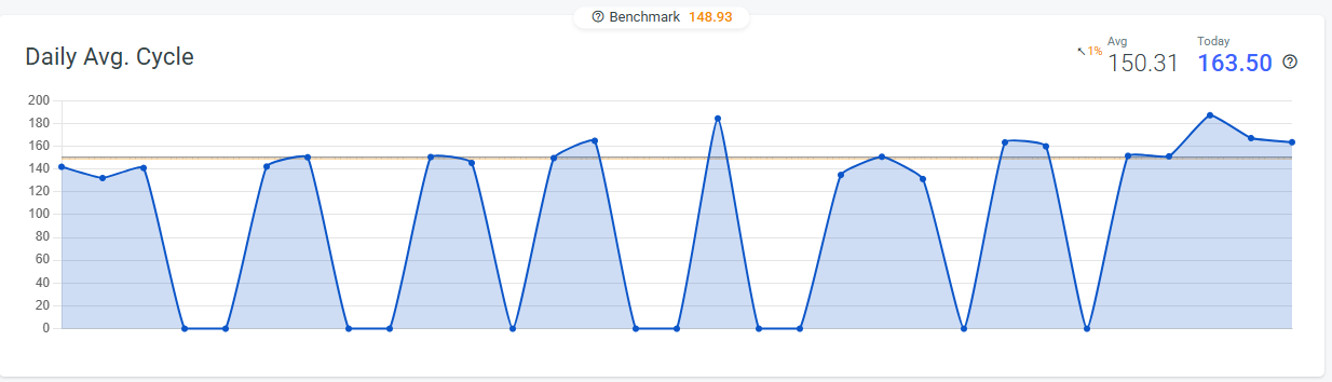Click the 20 y-axis label

pyautogui.click(x=43, y=305)
